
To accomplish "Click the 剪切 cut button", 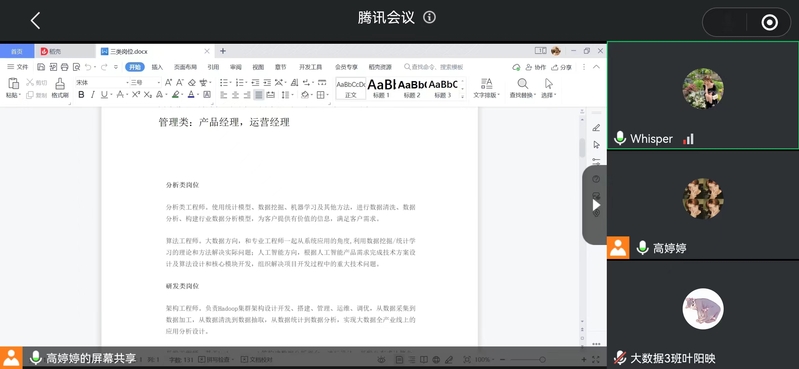I will (x=37, y=82).
